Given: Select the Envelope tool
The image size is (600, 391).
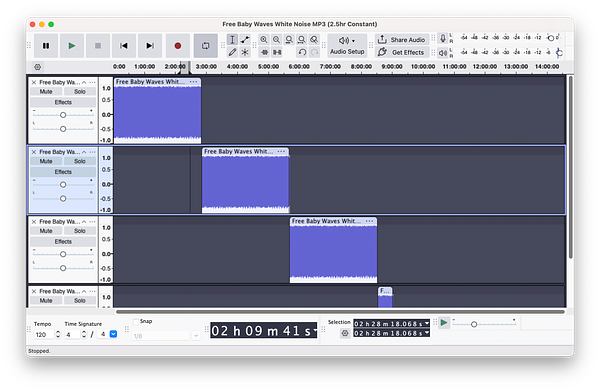Looking at the screenshot, I should tap(245, 39).
